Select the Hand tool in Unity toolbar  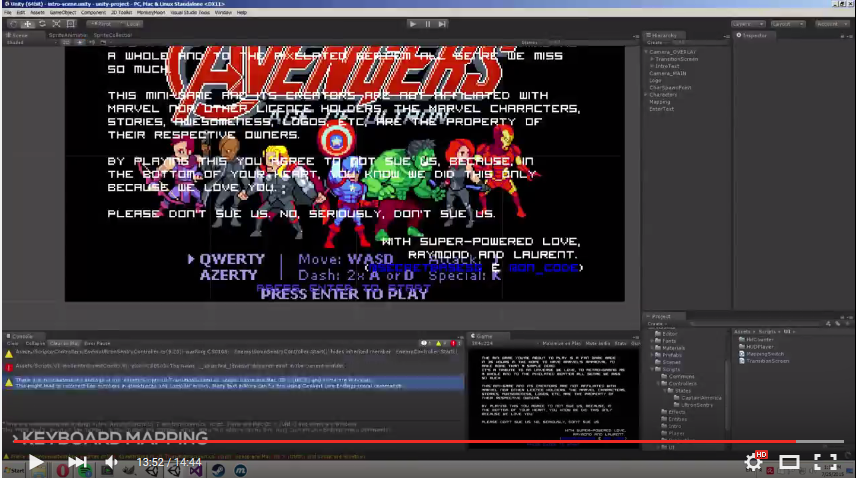tap(13, 24)
